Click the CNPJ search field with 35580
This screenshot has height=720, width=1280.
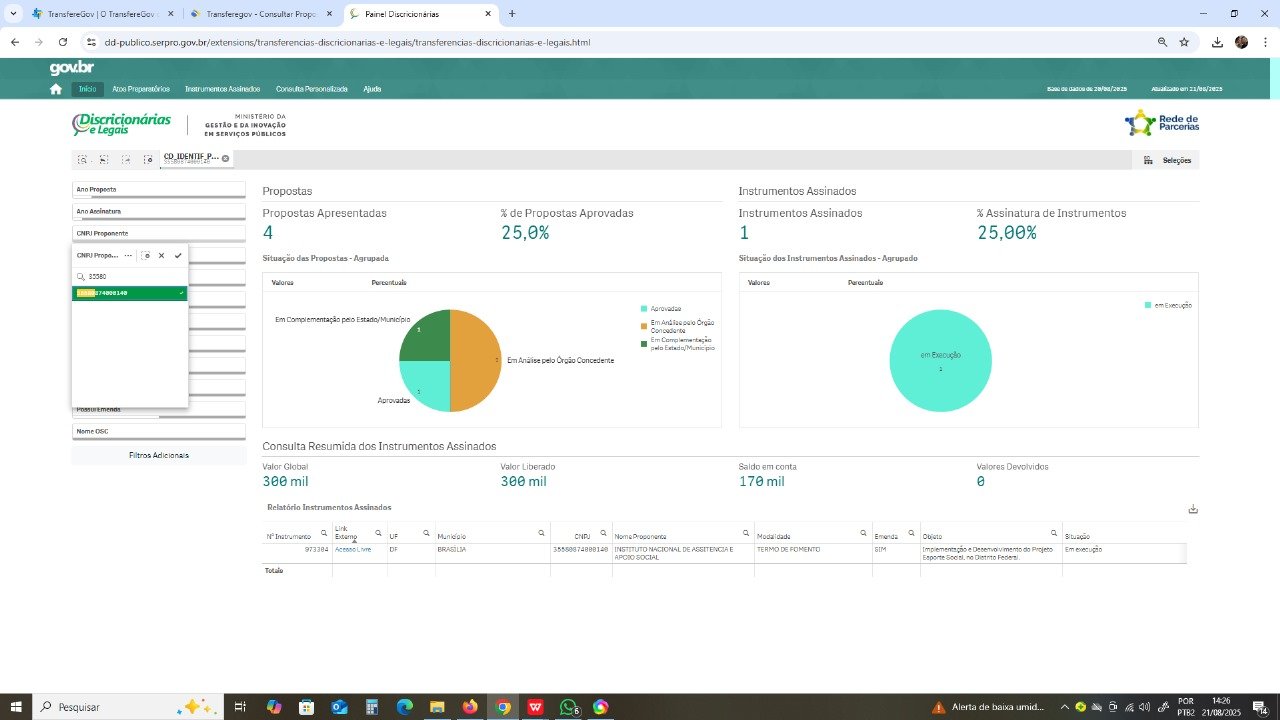pyautogui.click(x=135, y=276)
